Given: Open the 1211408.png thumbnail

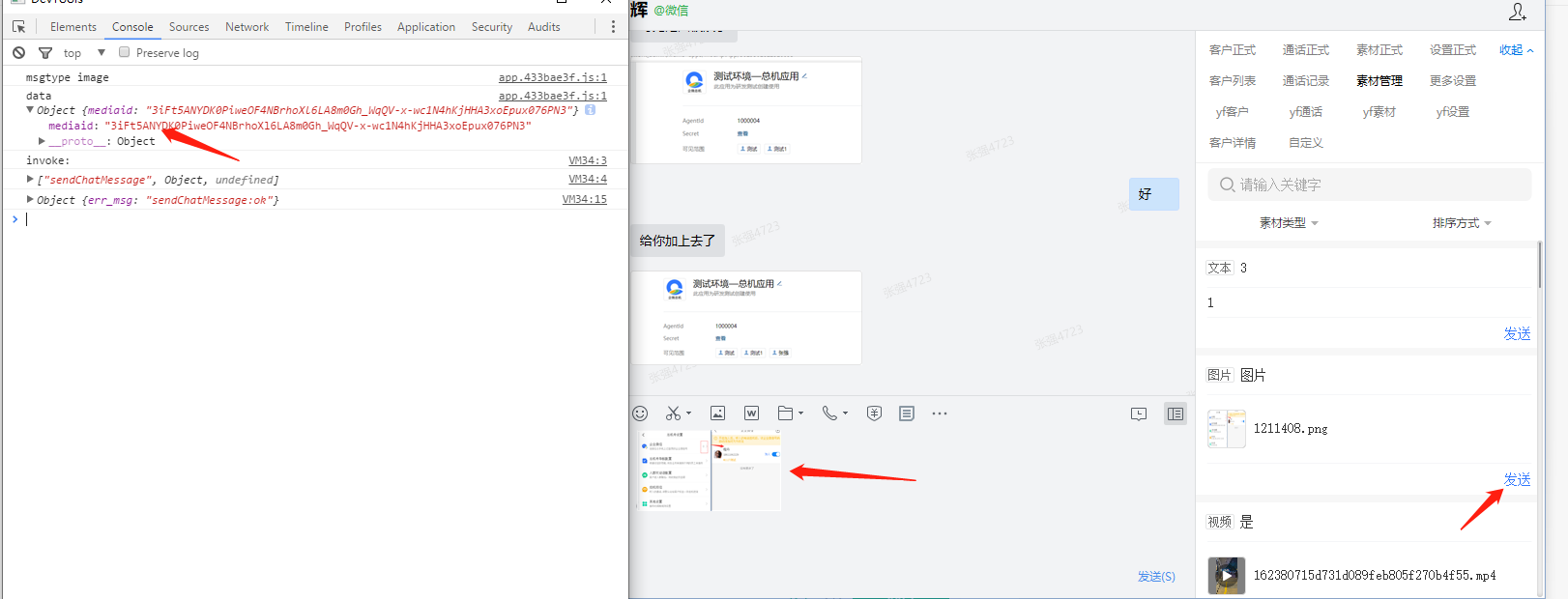Looking at the screenshot, I should point(1227,429).
